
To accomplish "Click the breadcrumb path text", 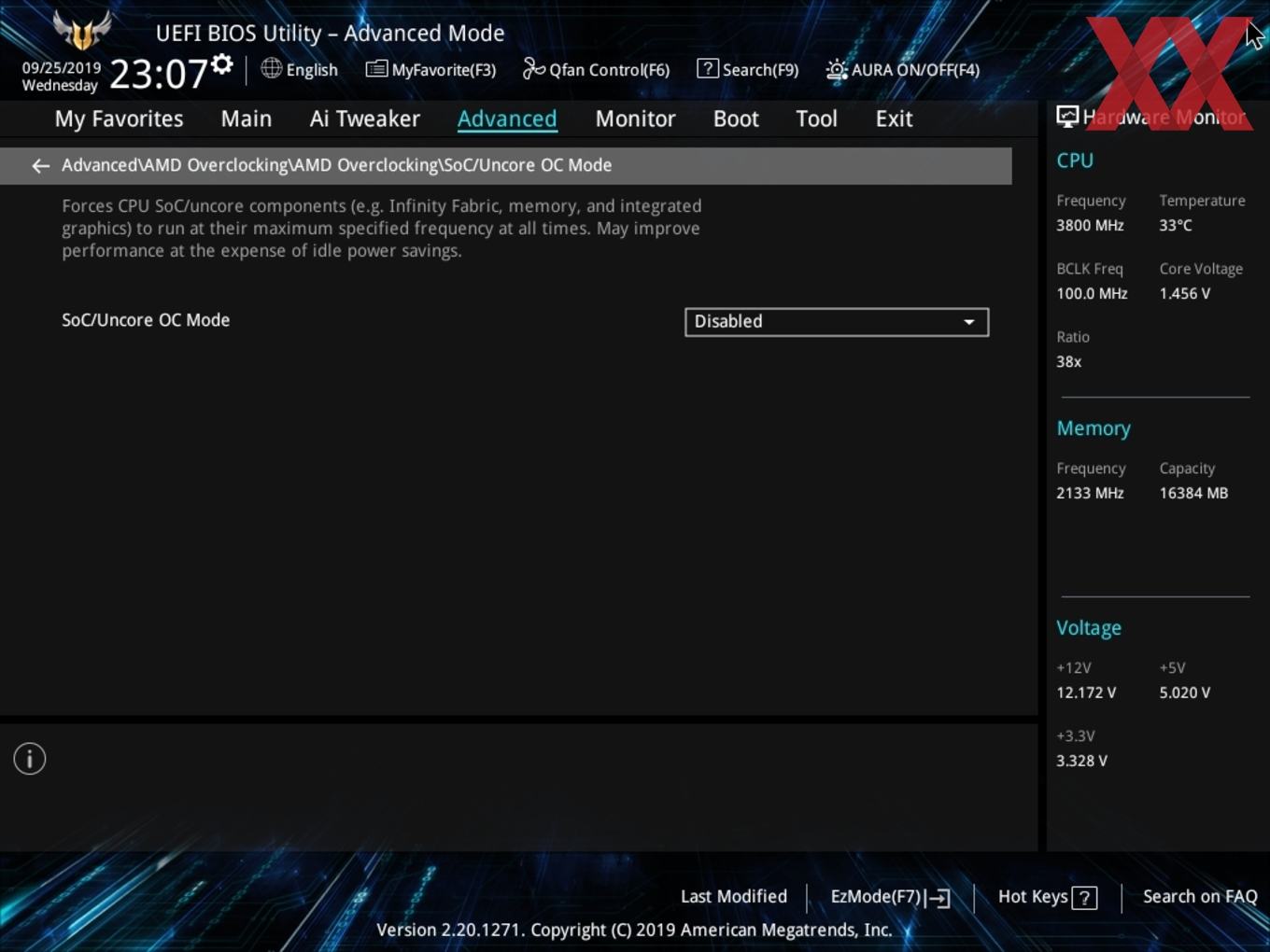I will 337,165.
